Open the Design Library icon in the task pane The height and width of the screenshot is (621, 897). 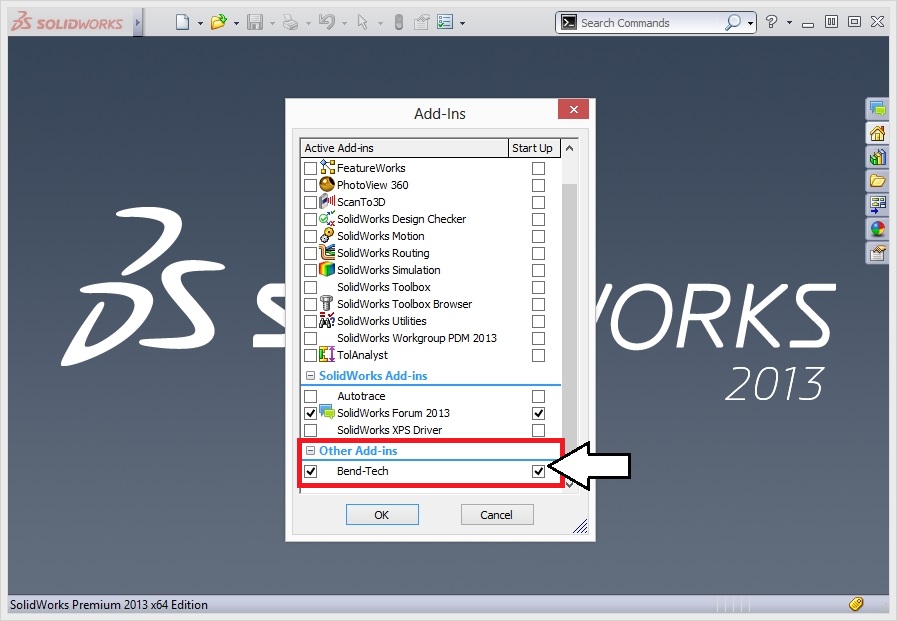pyautogui.click(x=877, y=157)
